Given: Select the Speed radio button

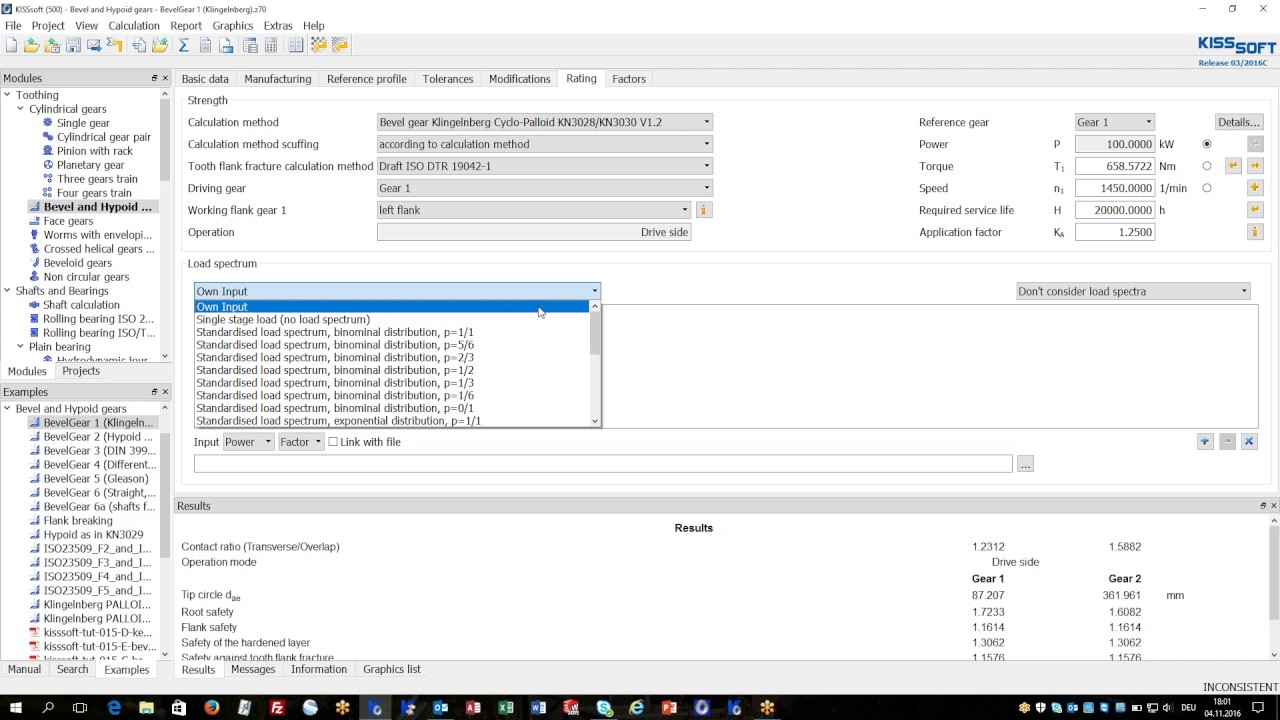Looking at the screenshot, I should (1207, 188).
